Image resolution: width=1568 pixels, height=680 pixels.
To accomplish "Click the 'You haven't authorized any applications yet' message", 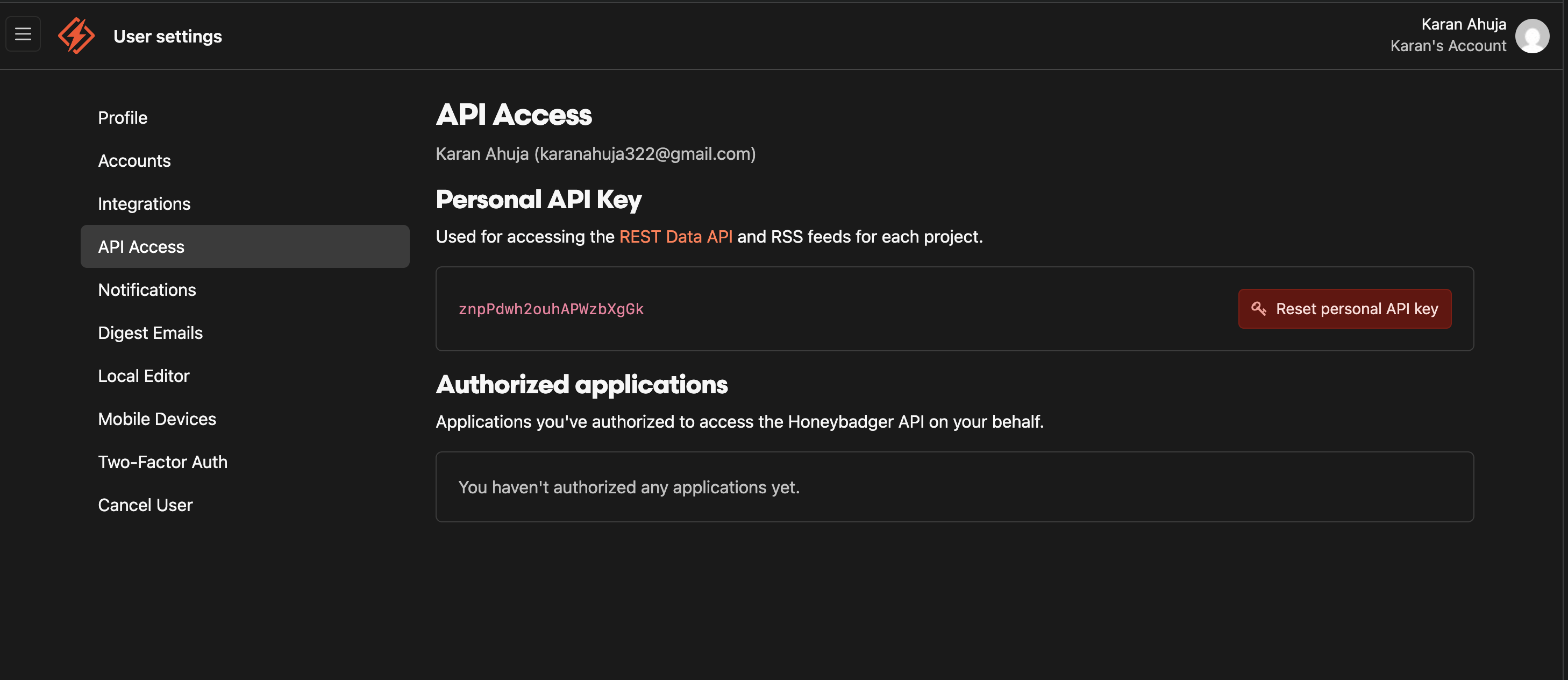I will click(x=629, y=487).
